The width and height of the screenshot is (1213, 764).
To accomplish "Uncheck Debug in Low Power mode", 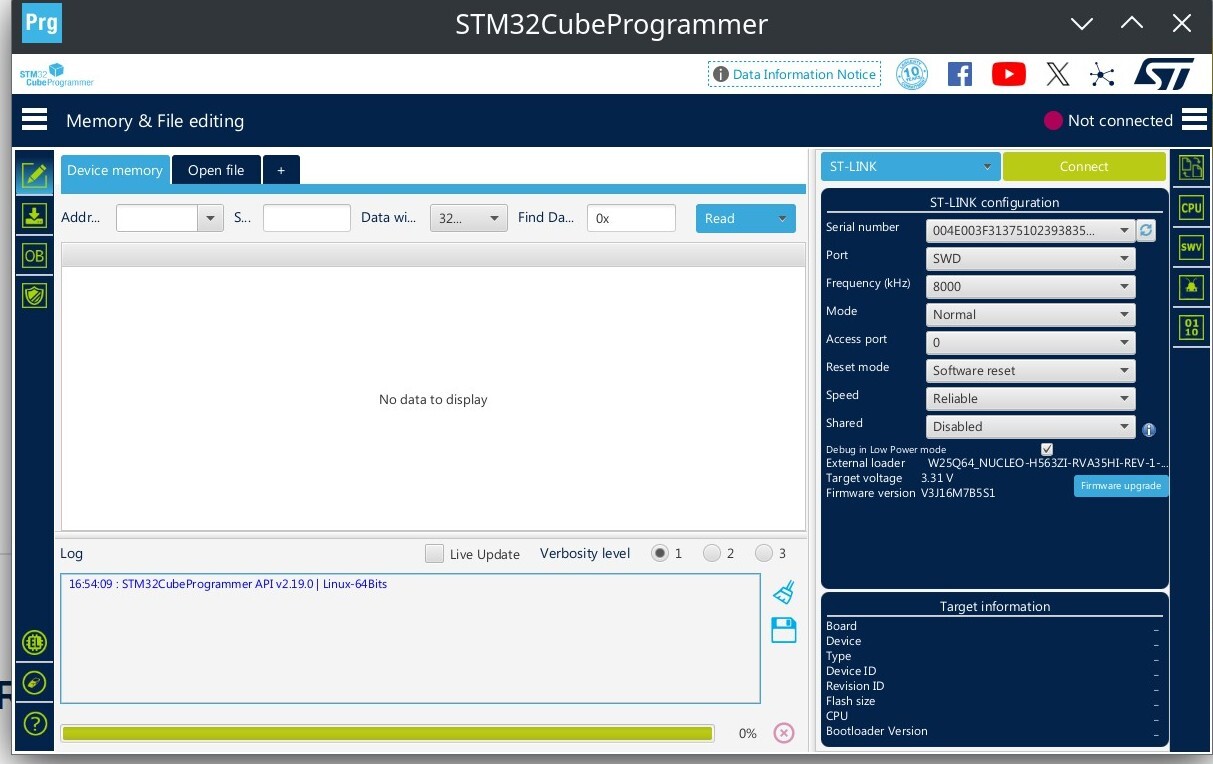I will pos(1047,449).
